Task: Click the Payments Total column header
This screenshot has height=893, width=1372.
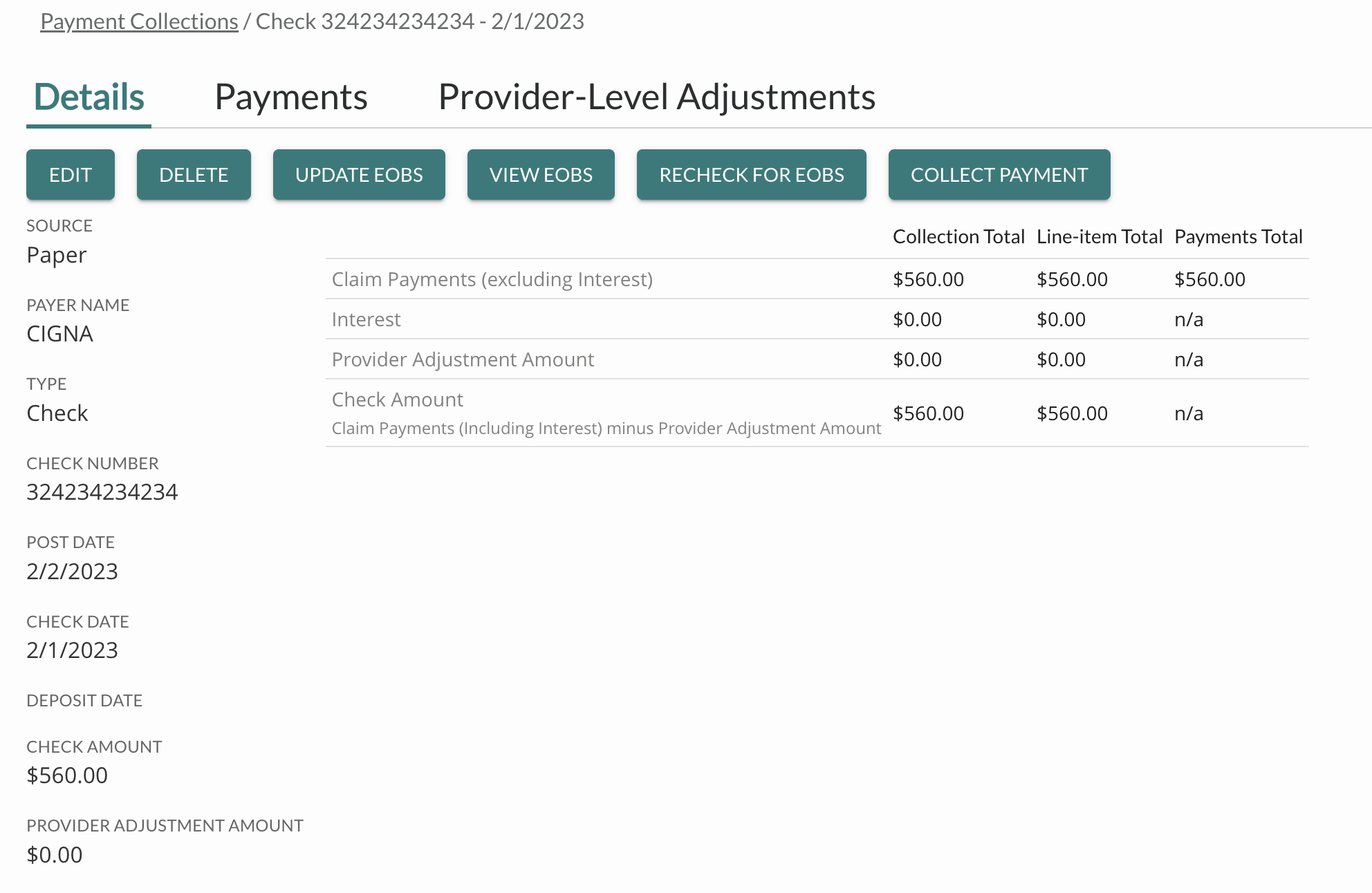Action: pos(1238,237)
